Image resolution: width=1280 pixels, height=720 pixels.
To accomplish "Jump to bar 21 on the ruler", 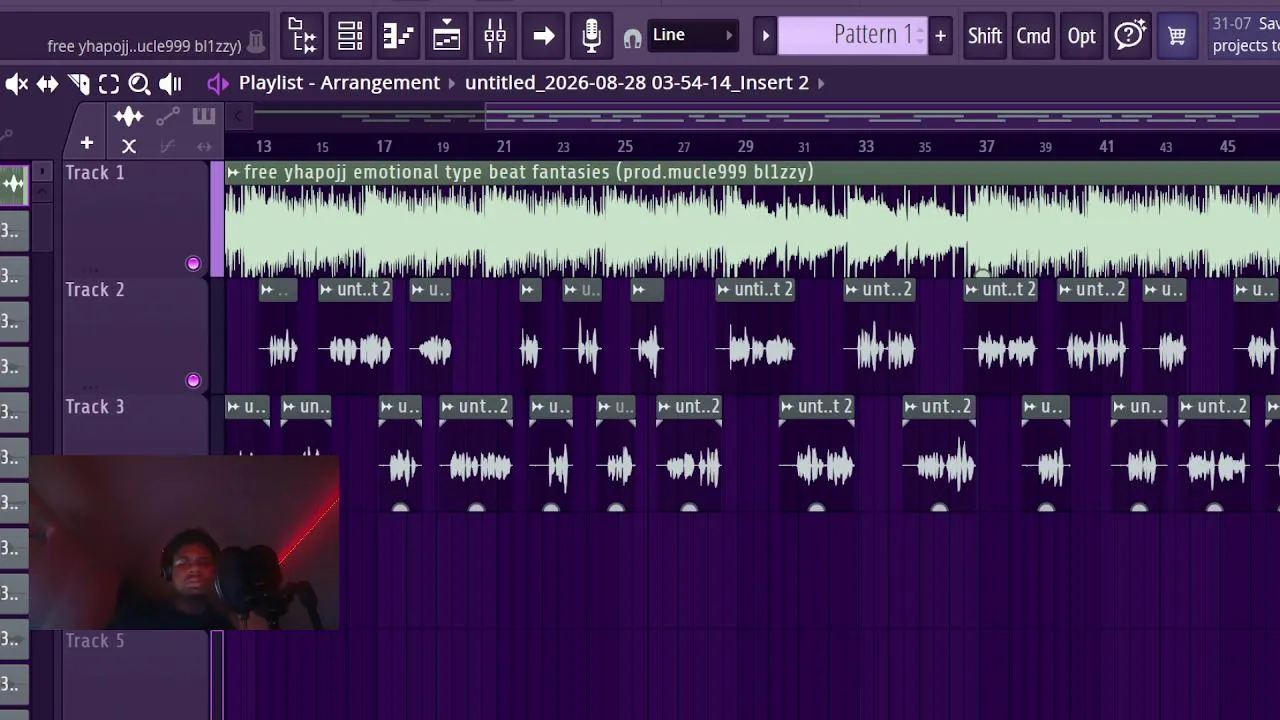I will pos(504,147).
